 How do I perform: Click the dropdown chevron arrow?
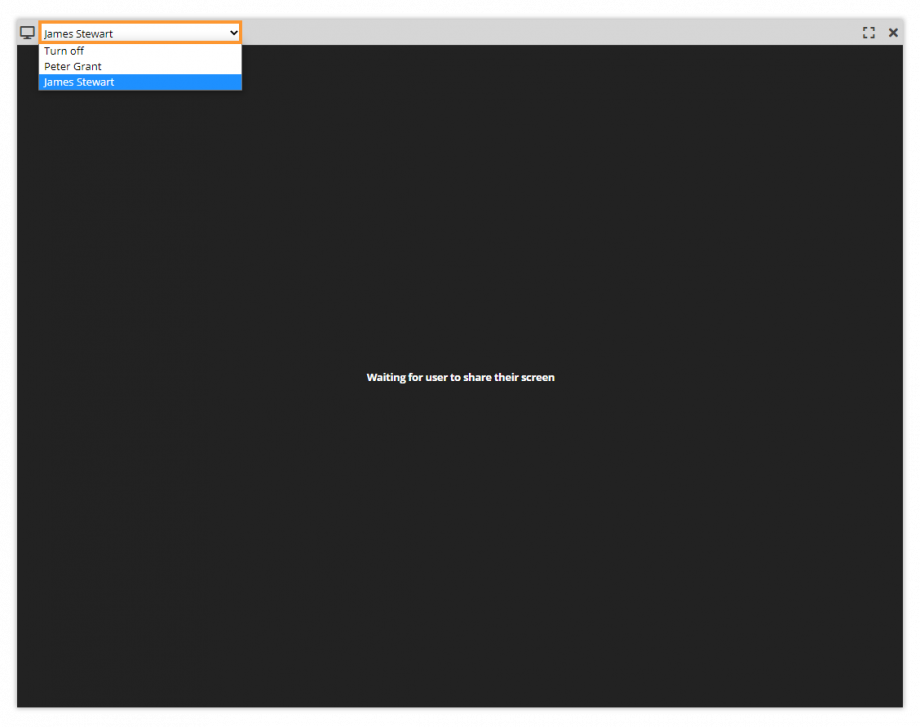(x=233, y=33)
